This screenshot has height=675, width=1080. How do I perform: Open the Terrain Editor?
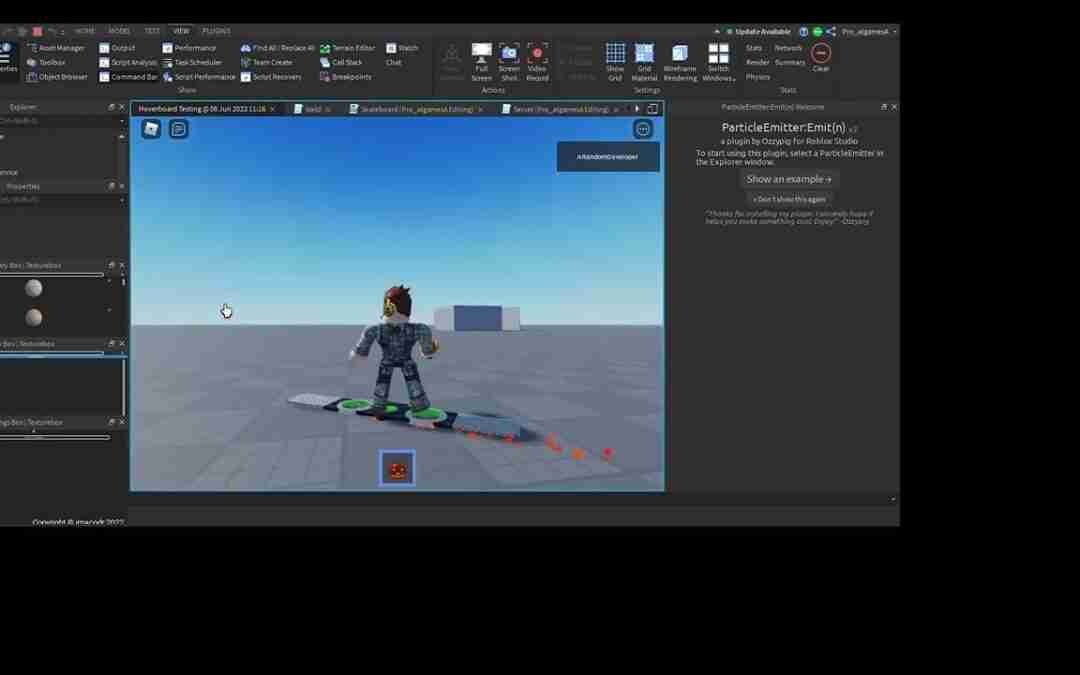[x=347, y=48]
